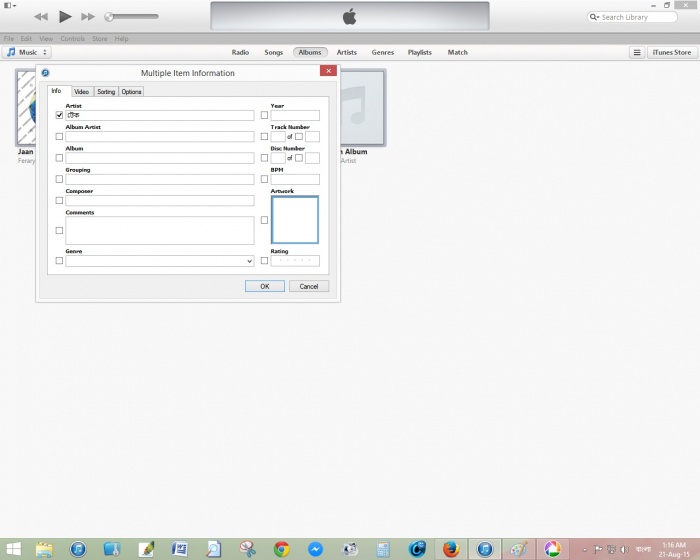Check the Comments checkbox
Viewport: 700px width, 560px height.
pos(59,230)
